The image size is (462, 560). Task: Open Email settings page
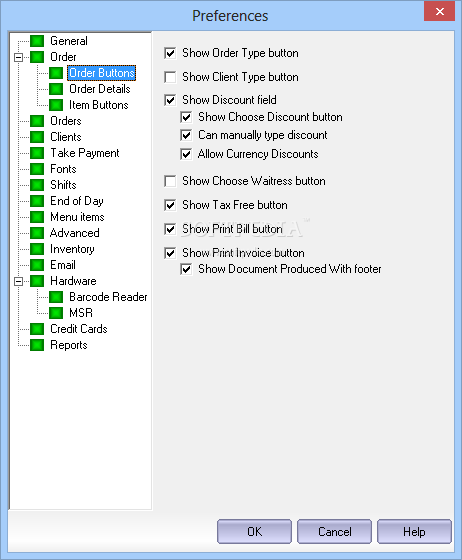pos(63,265)
